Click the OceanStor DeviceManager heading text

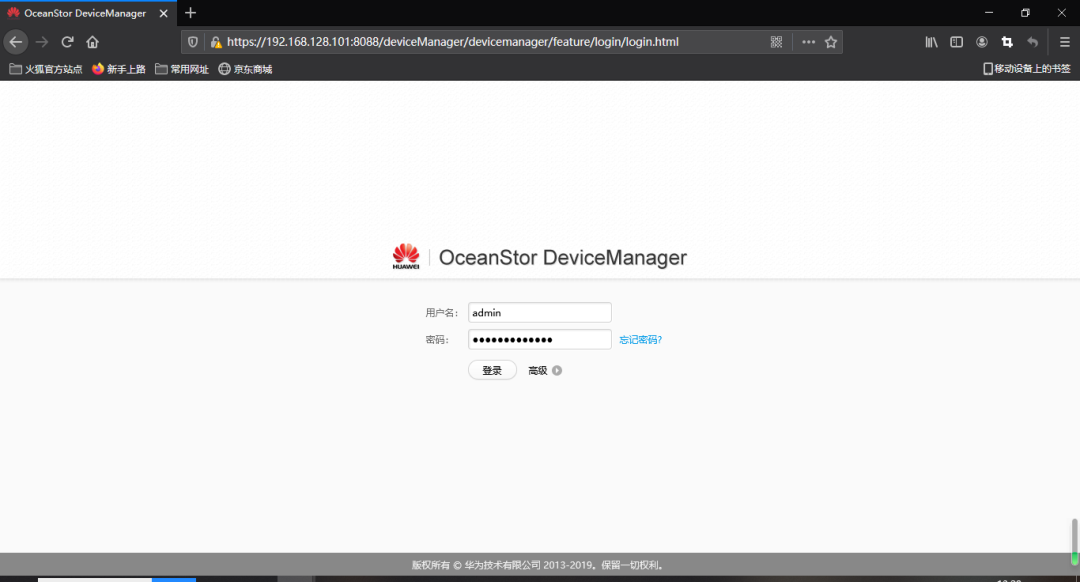click(x=563, y=258)
